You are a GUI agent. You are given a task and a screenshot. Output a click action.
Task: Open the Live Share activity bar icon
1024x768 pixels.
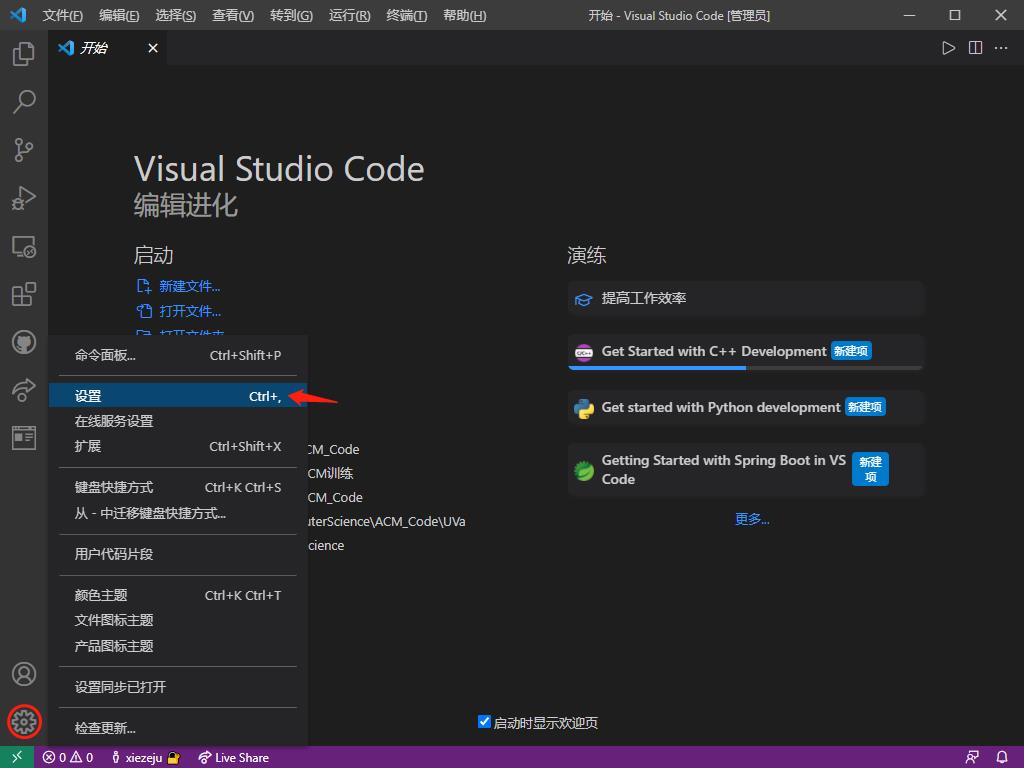[24, 390]
